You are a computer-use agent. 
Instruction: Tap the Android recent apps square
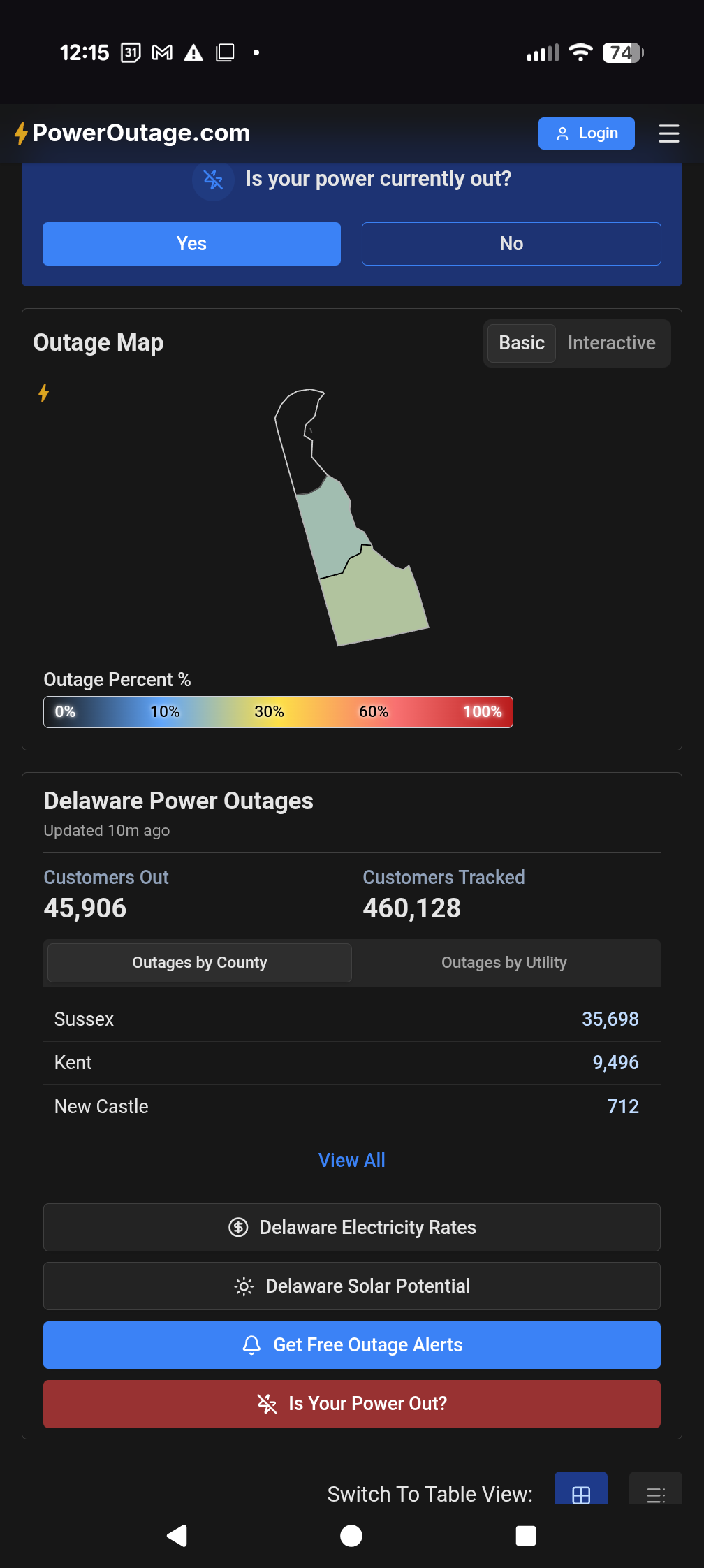point(525,1535)
